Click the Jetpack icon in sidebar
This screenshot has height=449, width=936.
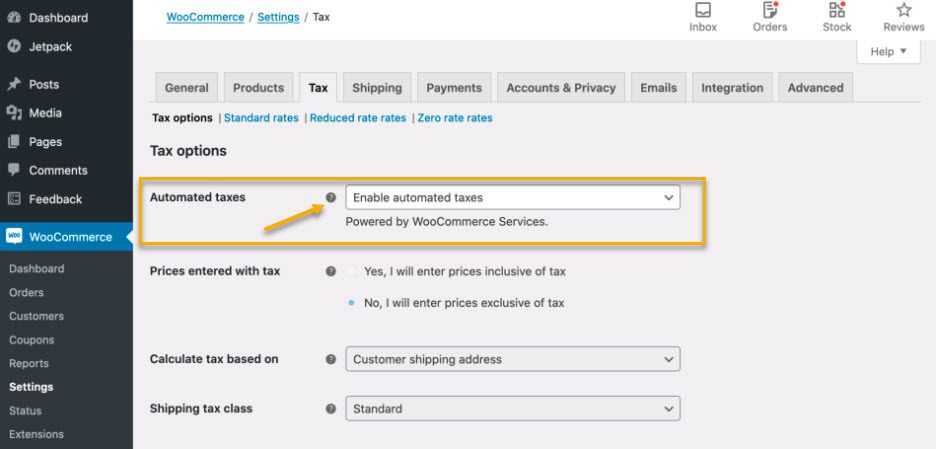14,47
